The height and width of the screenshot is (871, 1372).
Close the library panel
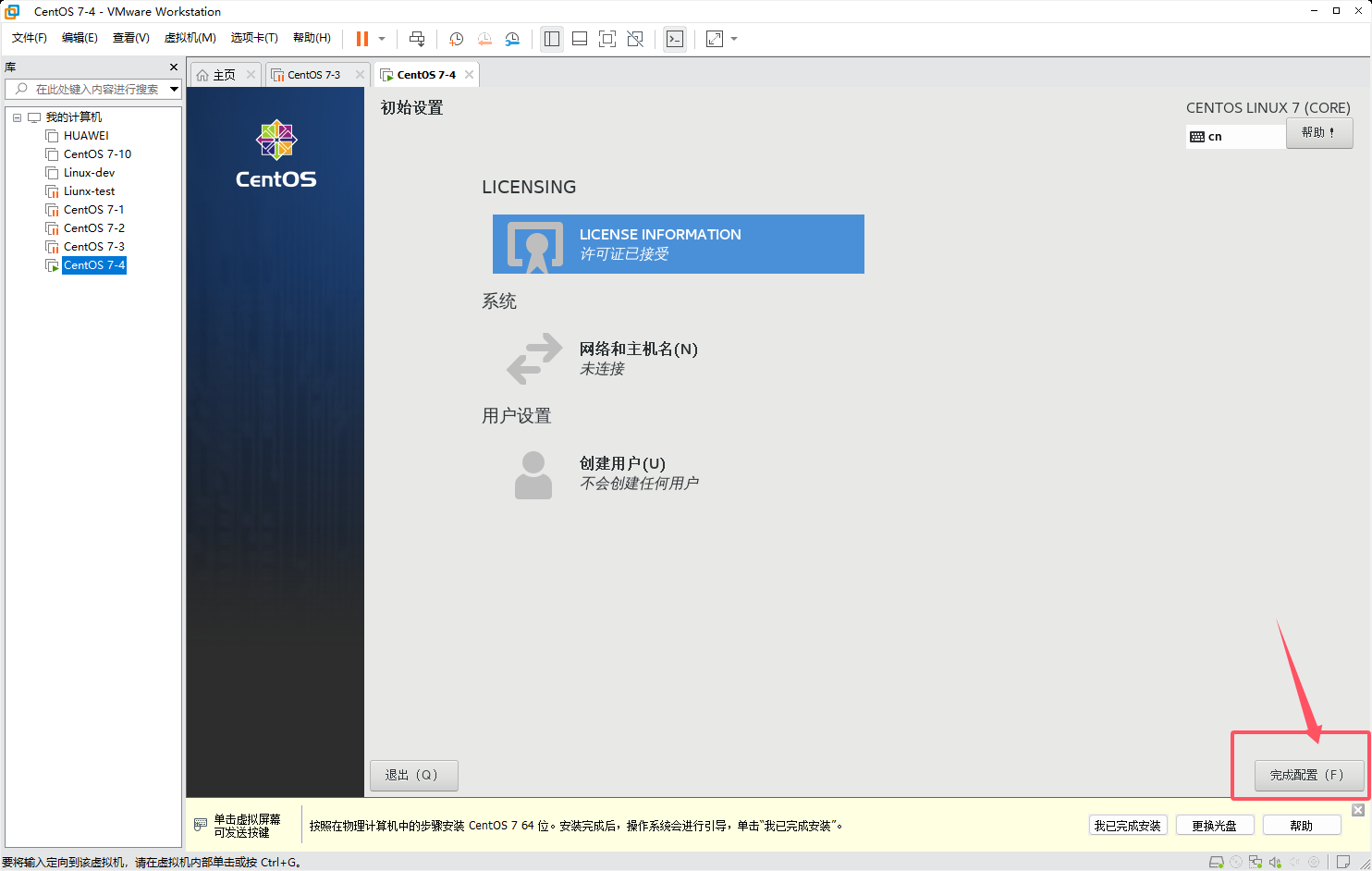coord(173,67)
